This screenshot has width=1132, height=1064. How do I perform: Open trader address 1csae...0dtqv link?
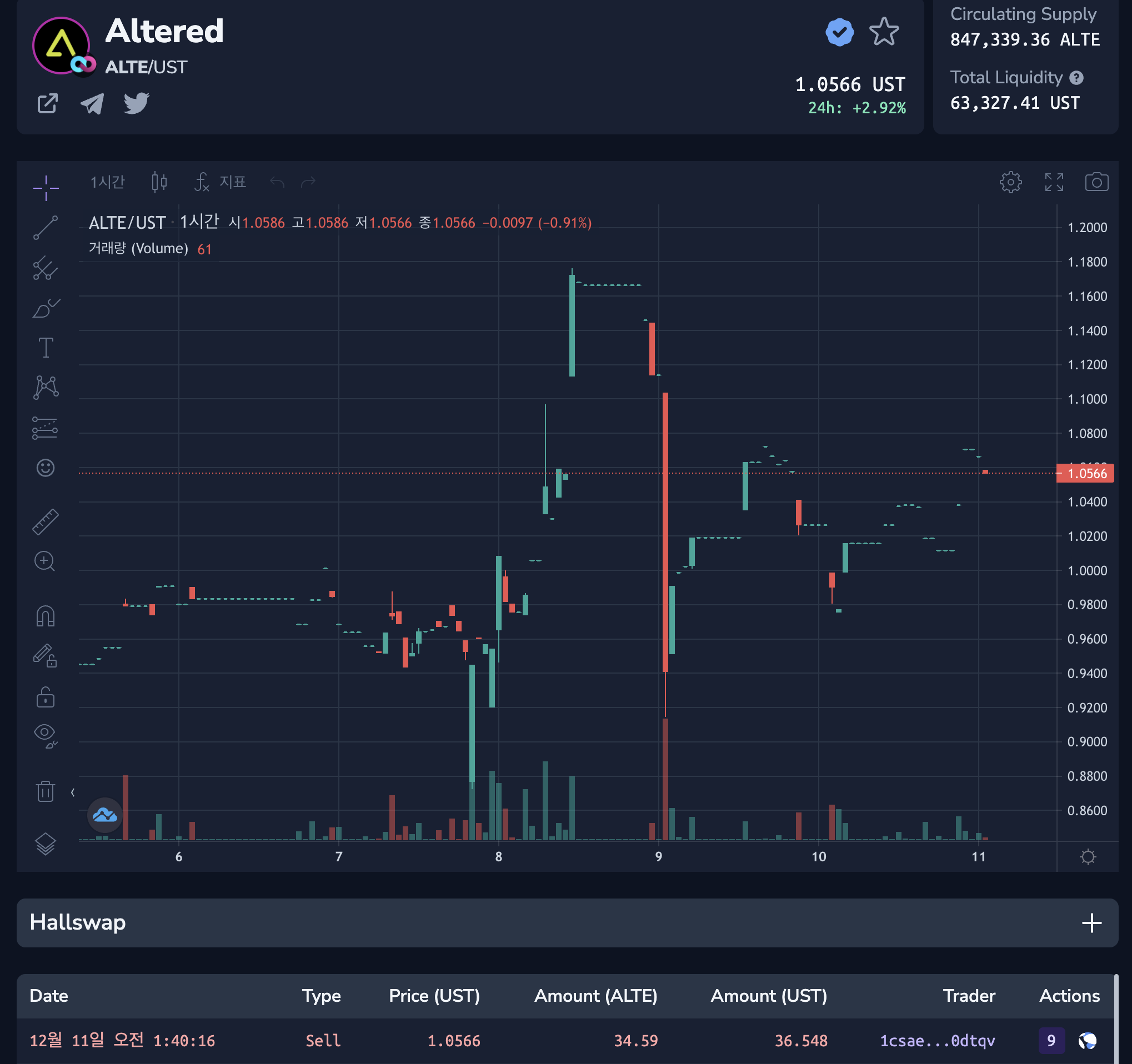coord(936,1041)
